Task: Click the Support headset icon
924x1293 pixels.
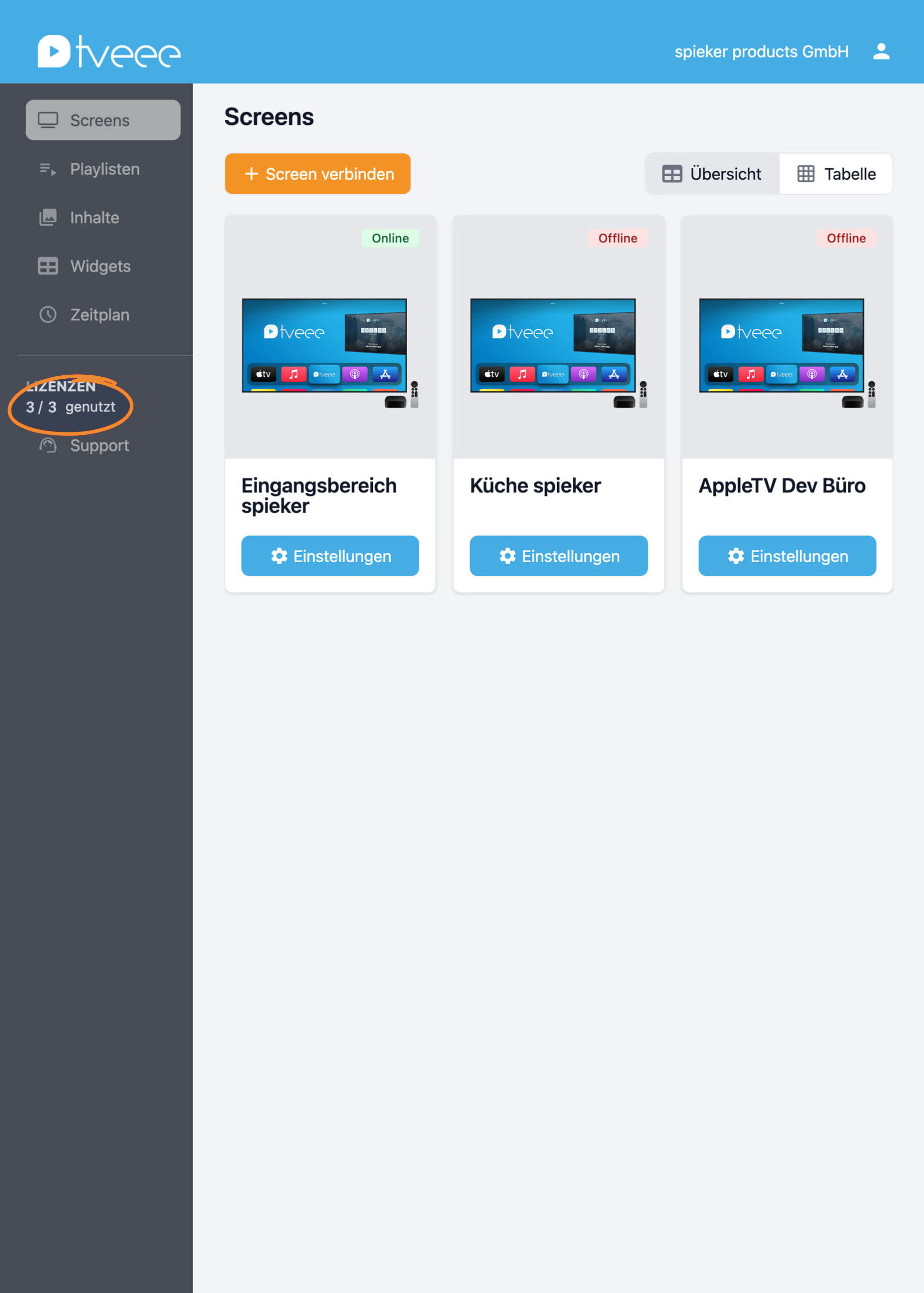Action: click(x=48, y=445)
